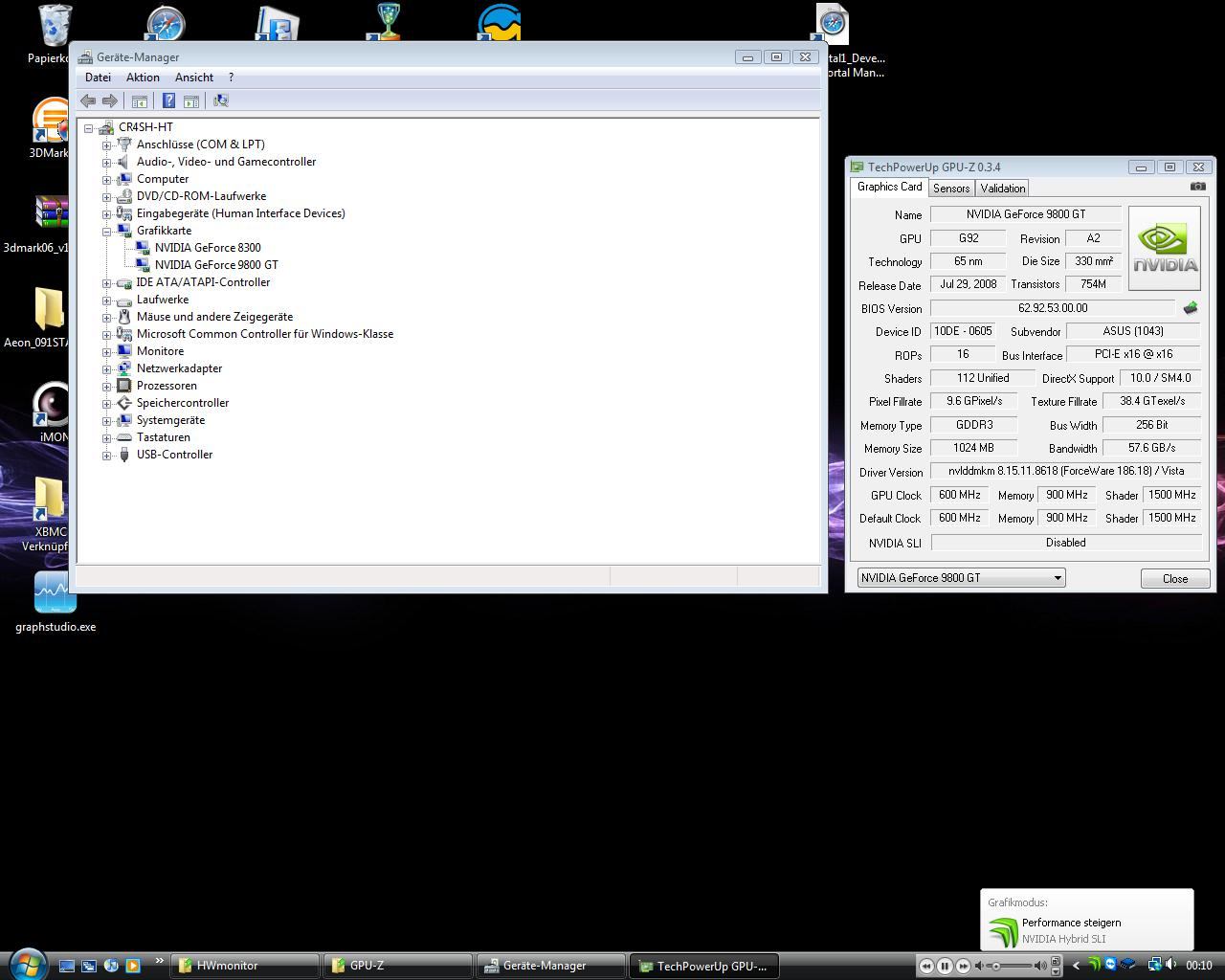
Task: Expand IDE ATA/ATAPI-Controller node
Action: click(x=107, y=282)
